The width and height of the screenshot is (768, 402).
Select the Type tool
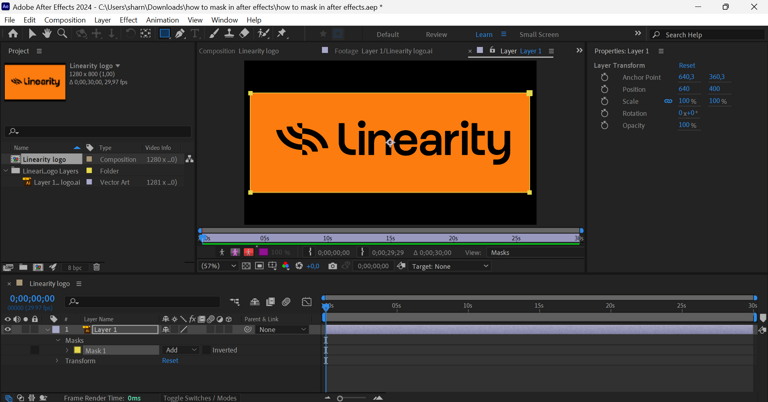pyautogui.click(x=195, y=33)
